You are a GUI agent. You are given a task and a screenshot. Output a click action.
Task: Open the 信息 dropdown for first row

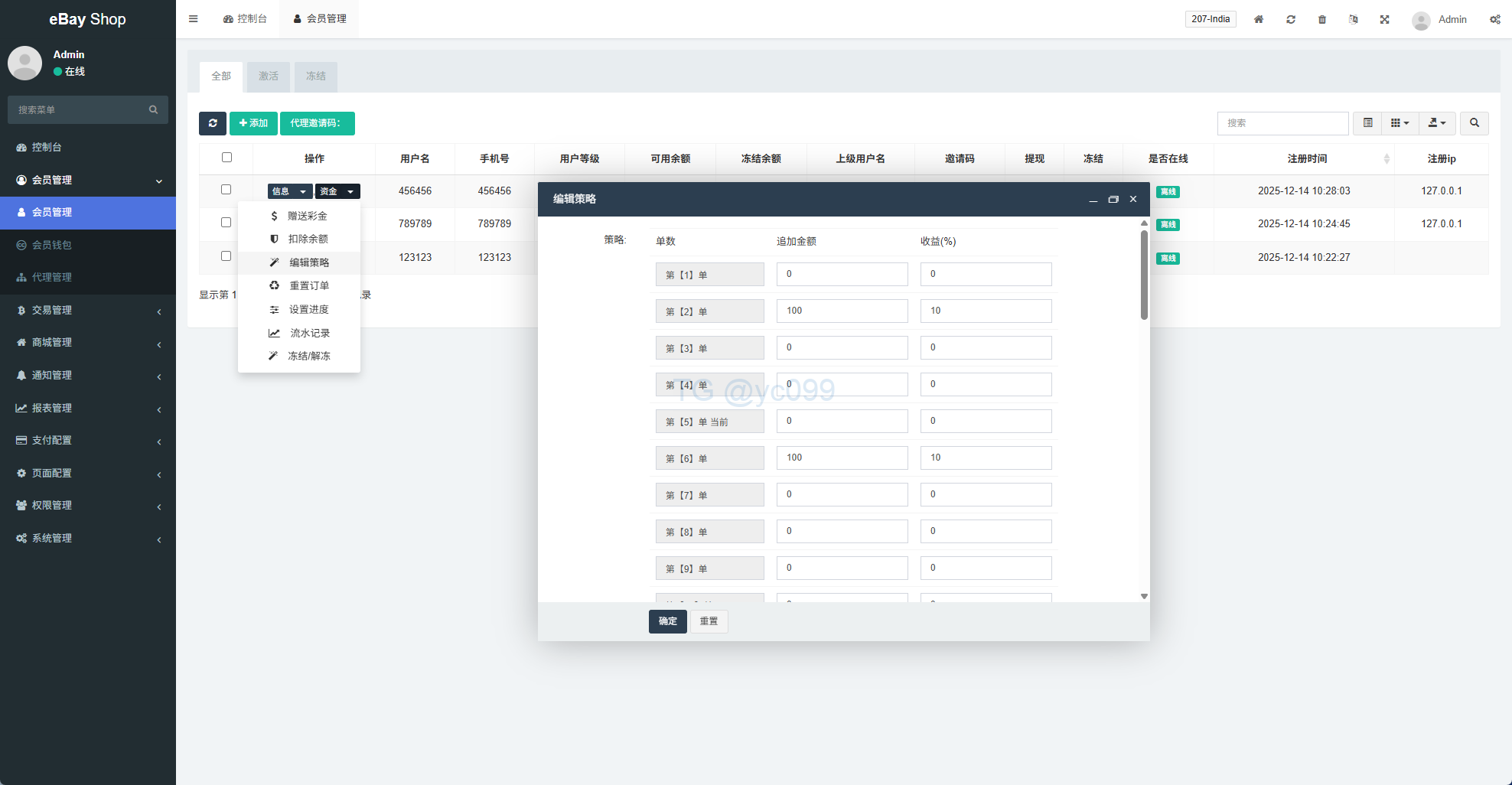click(289, 191)
